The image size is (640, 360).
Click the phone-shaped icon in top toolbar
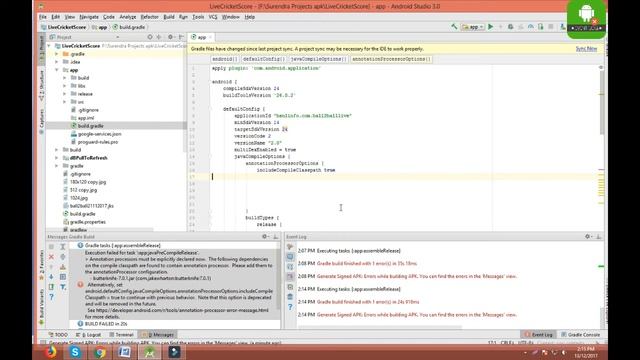[541, 27]
